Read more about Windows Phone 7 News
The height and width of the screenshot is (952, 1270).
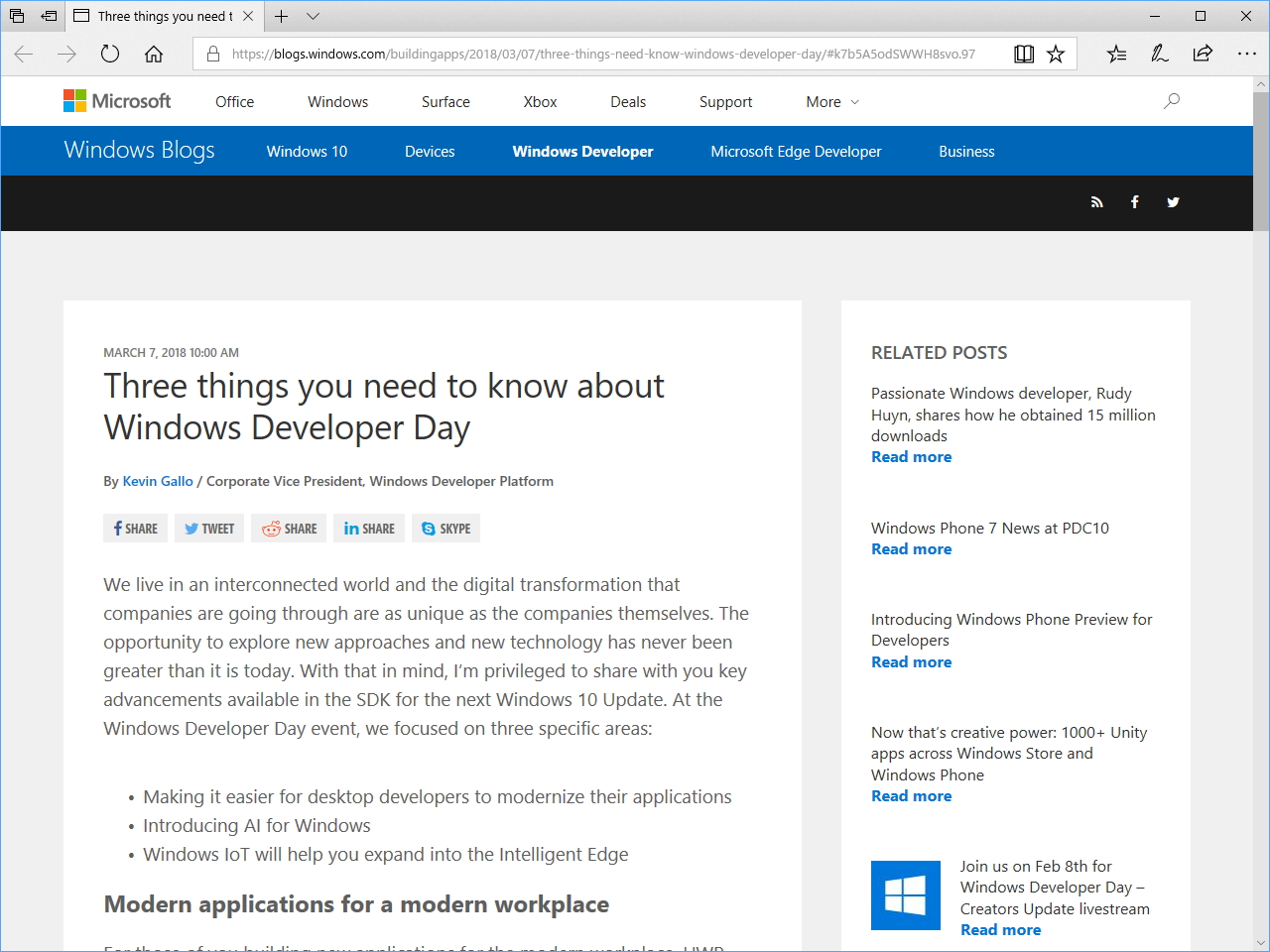tap(910, 548)
